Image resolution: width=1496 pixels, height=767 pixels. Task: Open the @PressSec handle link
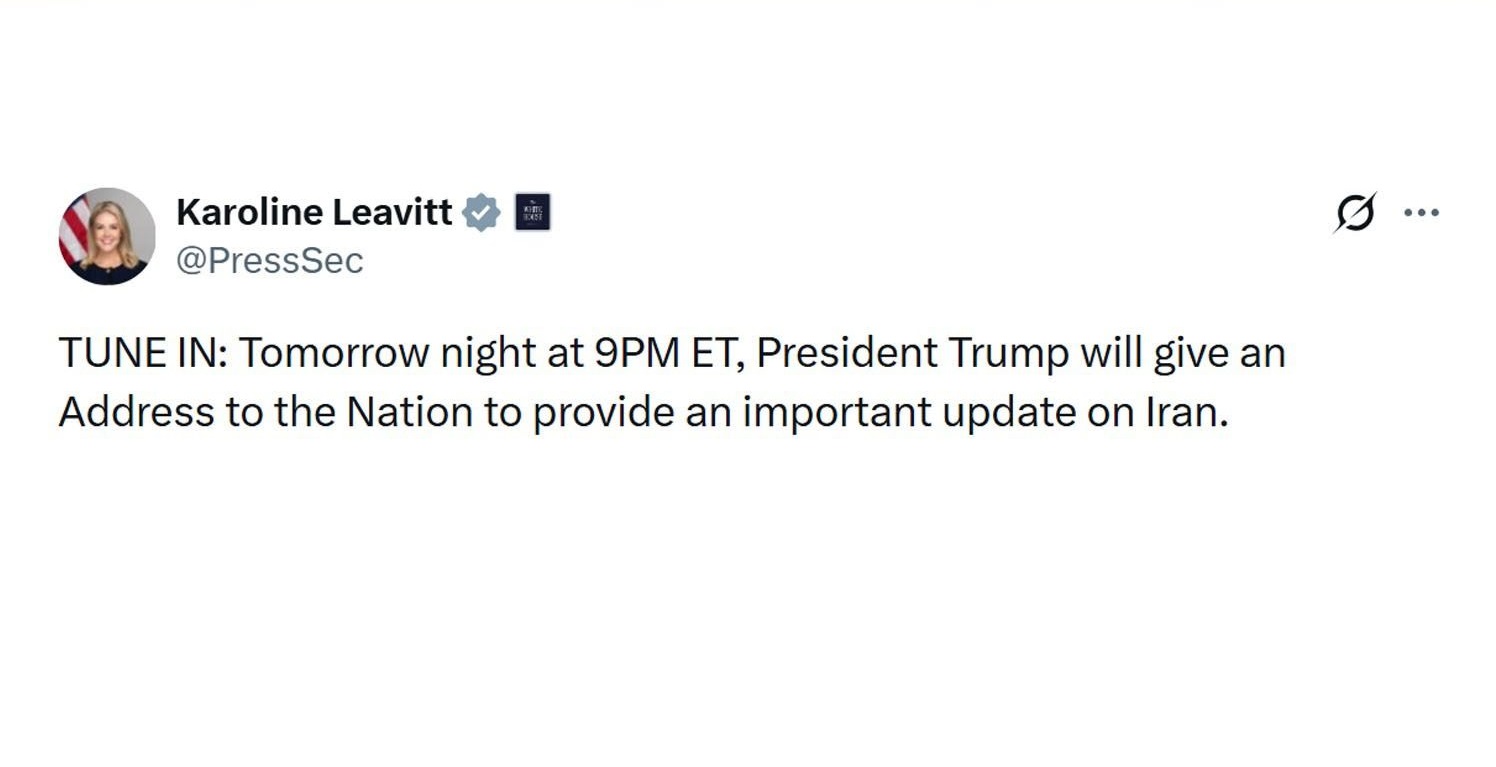coord(270,261)
